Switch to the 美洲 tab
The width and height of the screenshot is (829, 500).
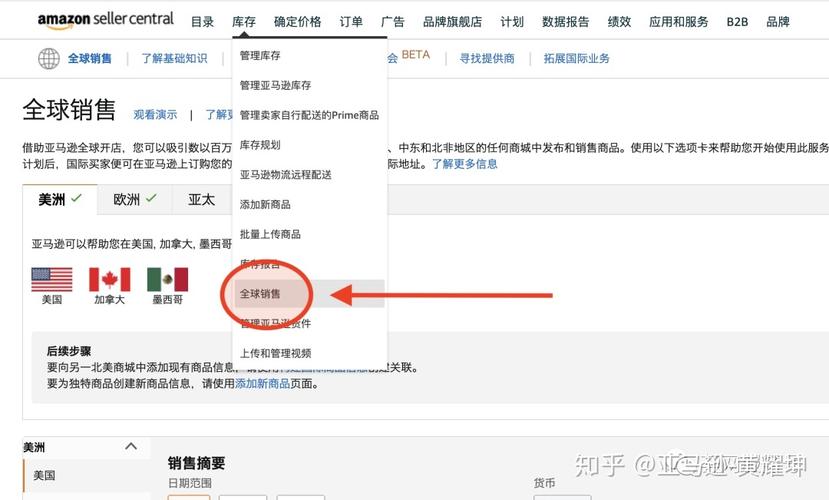[x=60, y=199]
